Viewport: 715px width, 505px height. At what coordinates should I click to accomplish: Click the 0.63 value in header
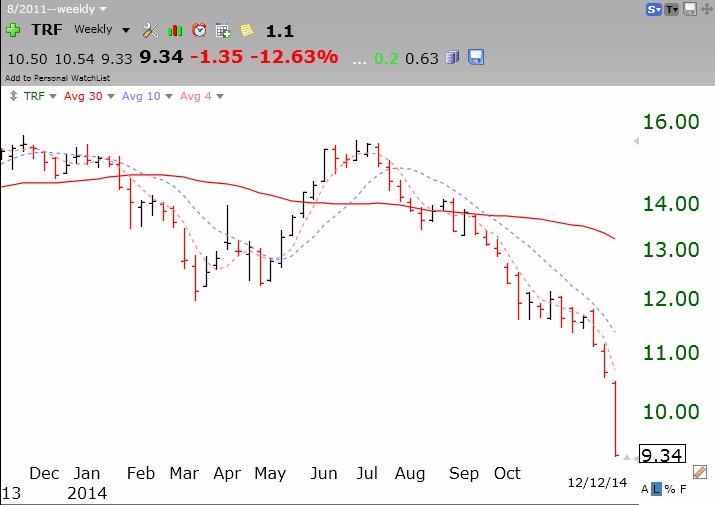422,58
